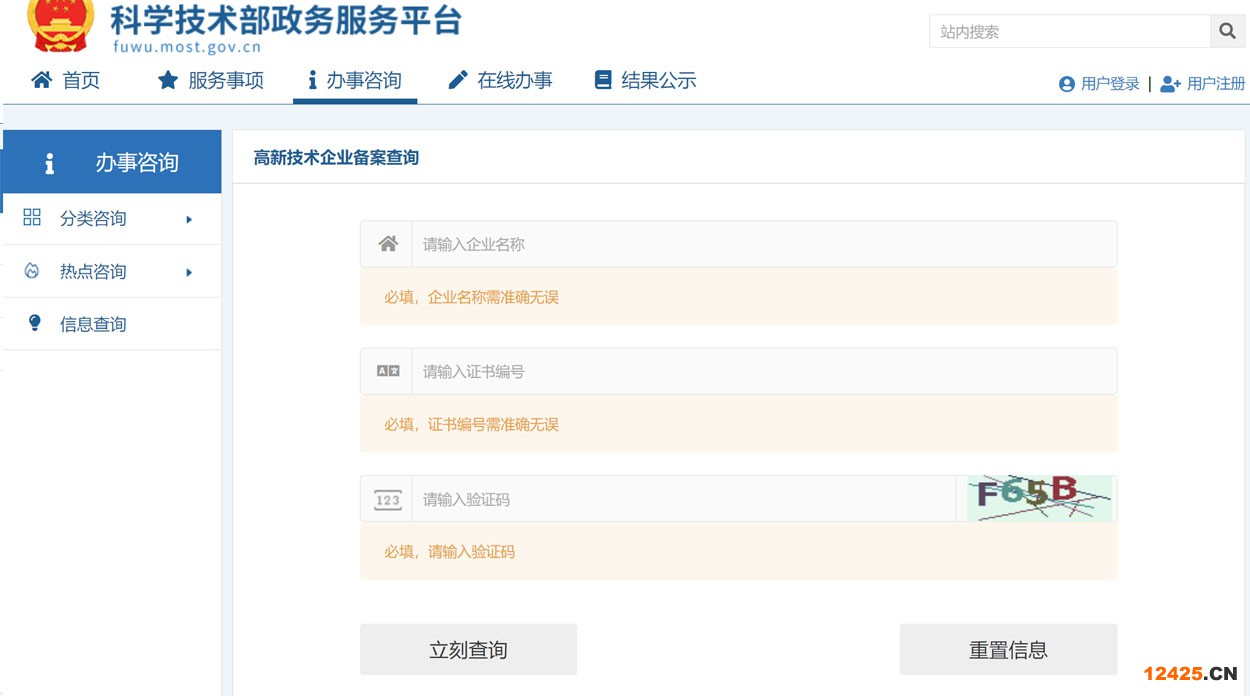Image resolution: width=1250 pixels, height=696 pixels.
Task: Click the info icon beside 办事咨询 tab
Action: click(x=312, y=80)
